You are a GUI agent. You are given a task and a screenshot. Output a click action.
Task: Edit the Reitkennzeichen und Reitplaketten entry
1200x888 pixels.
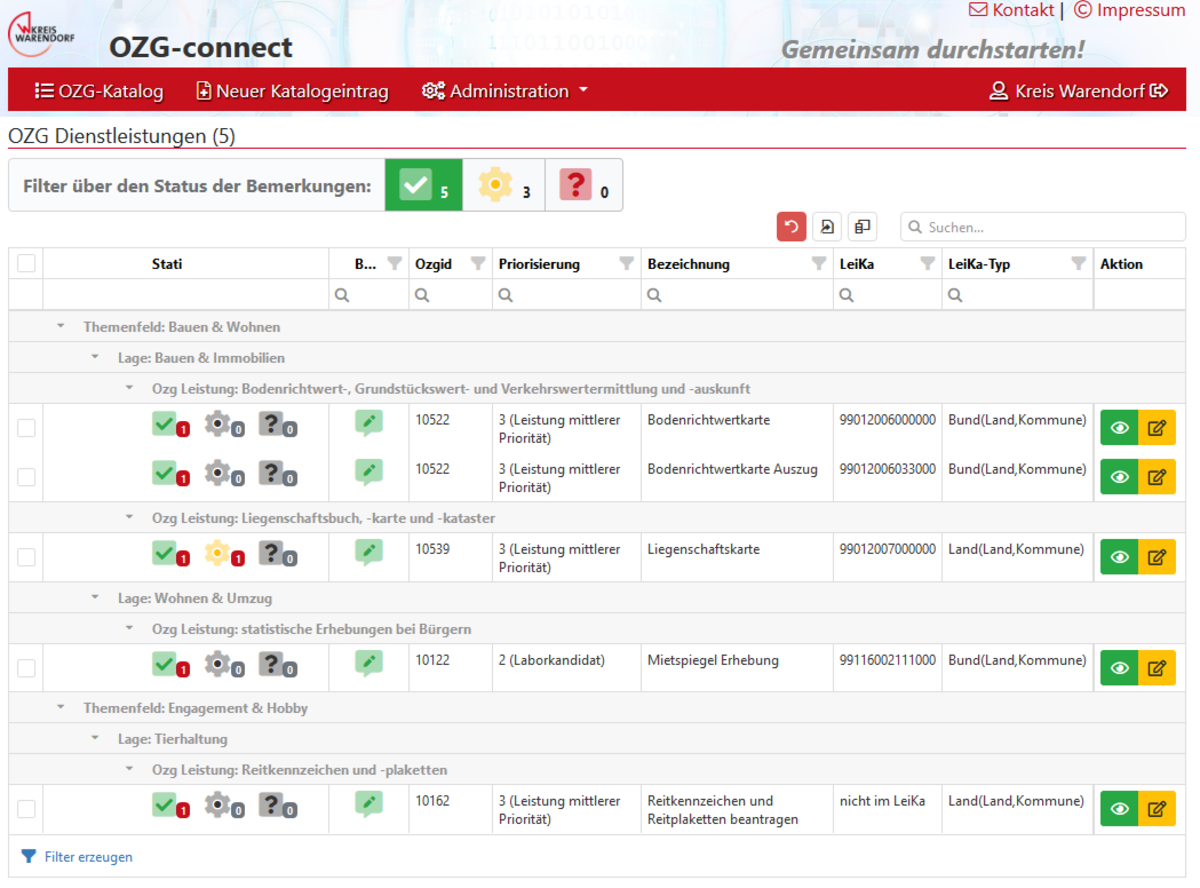[x=1157, y=809]
